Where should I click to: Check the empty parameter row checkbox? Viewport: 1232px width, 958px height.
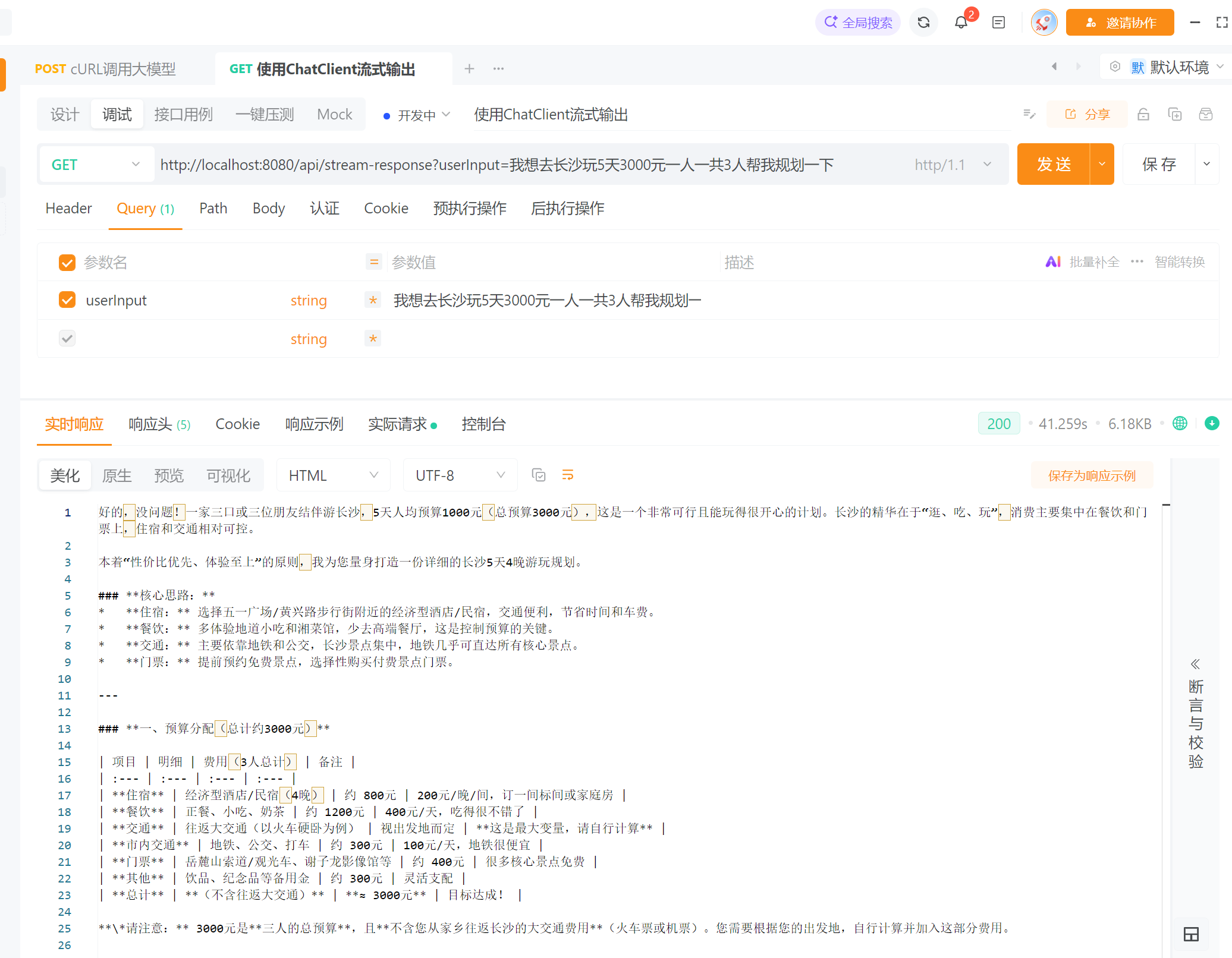(67, 339)
